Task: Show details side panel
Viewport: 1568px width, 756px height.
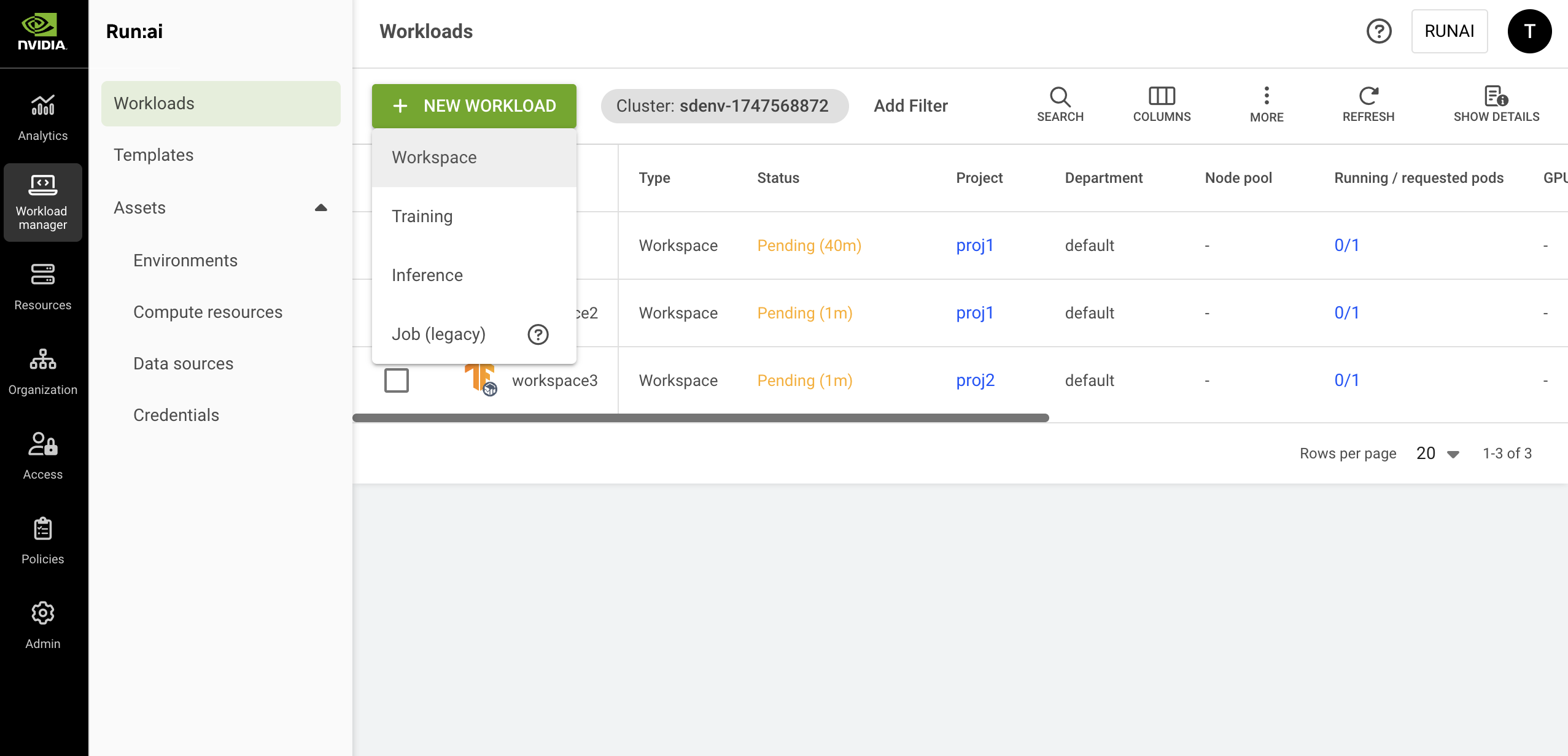Action: pyautogui.click(x=1496, y=104)
